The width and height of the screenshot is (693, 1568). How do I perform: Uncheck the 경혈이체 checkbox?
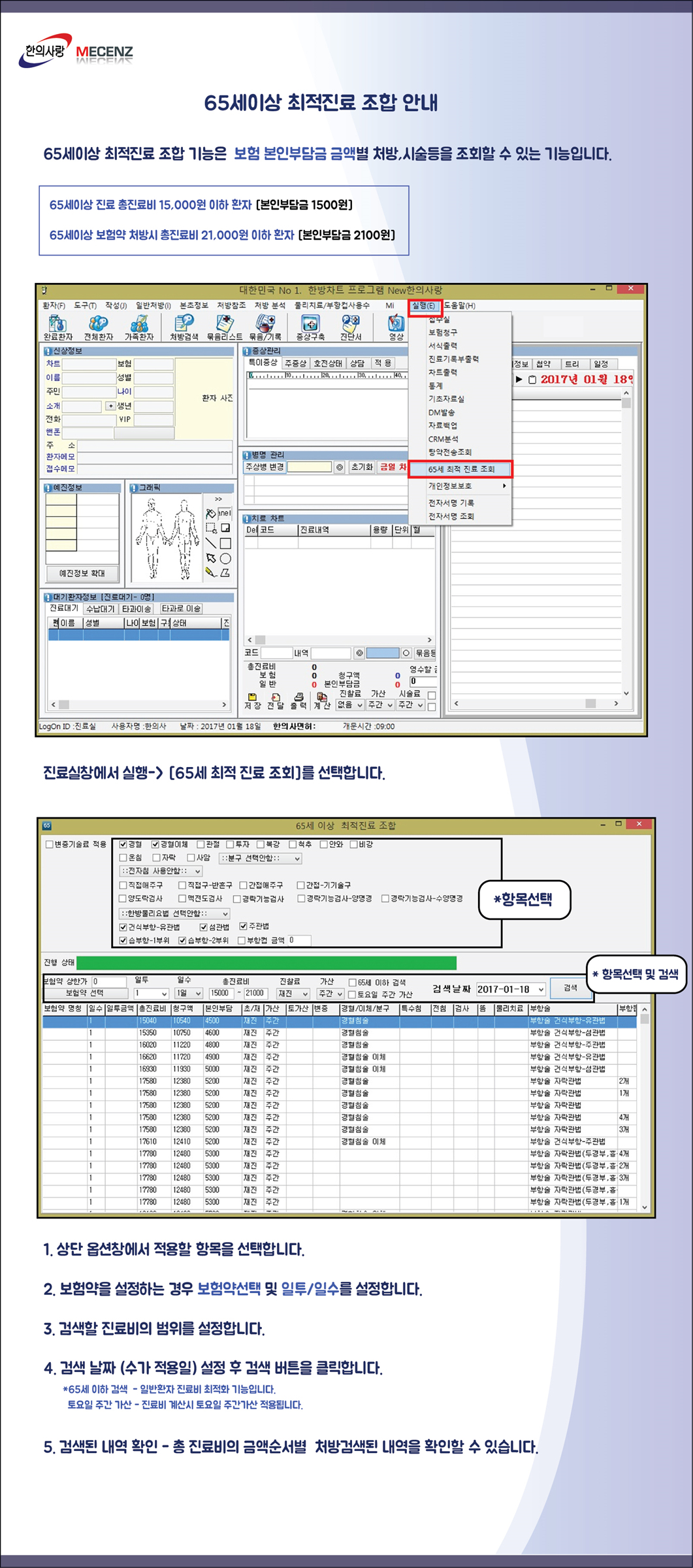pyautogui.click(x=155, y=845)
